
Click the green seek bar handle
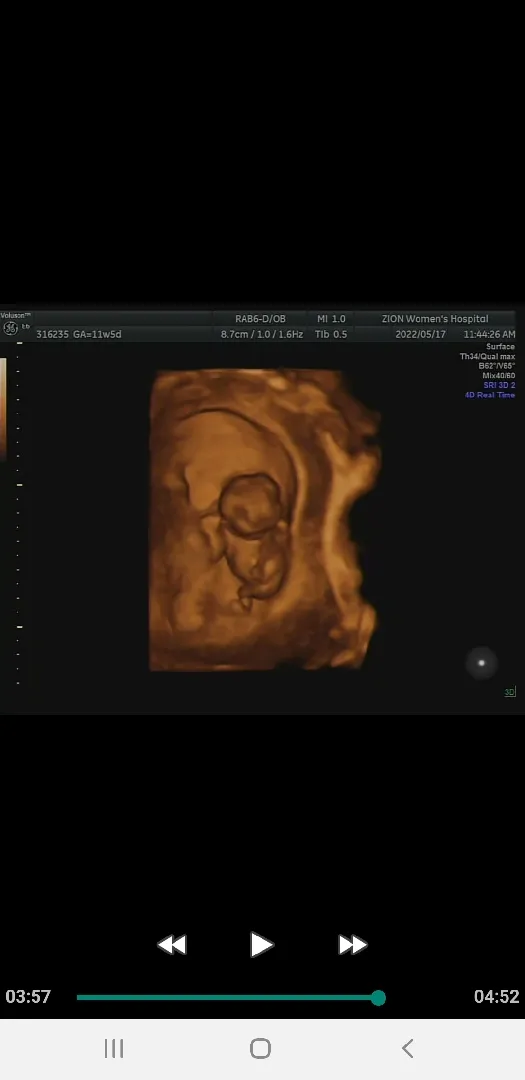[378, 997]
